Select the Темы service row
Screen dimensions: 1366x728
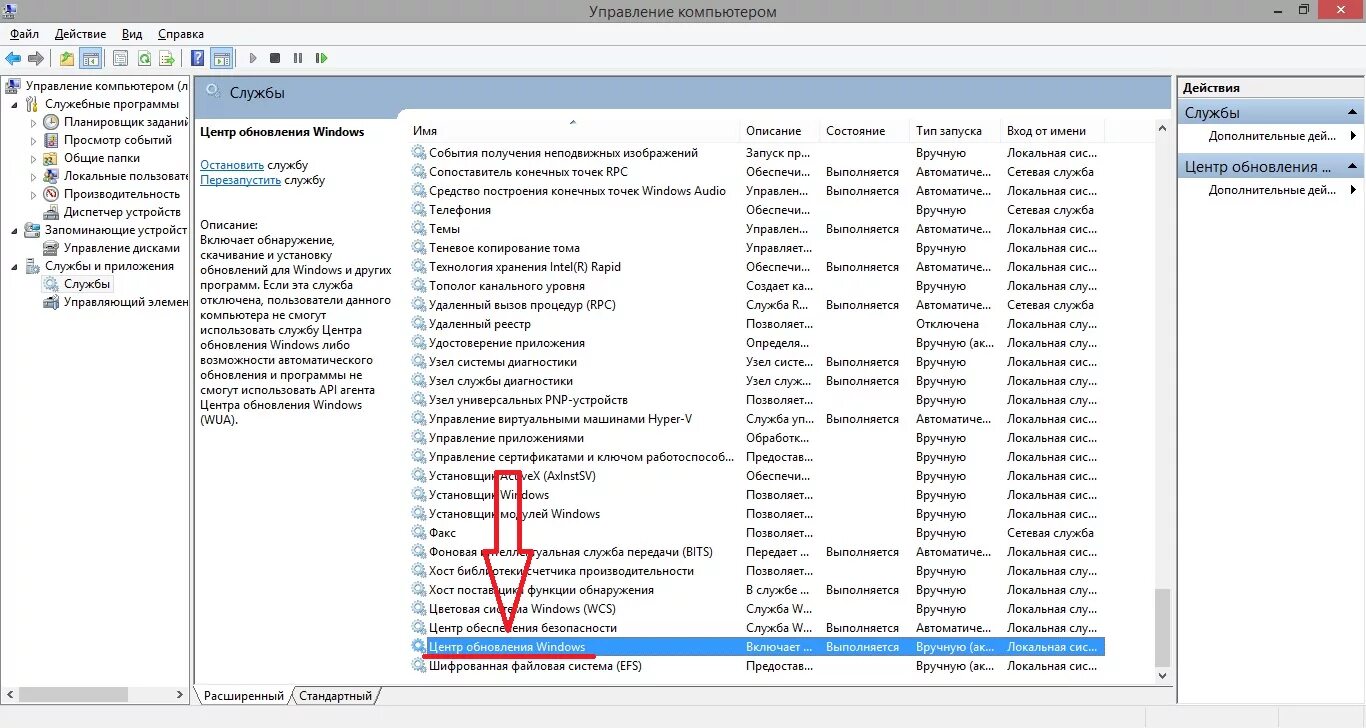coord(757,229)
